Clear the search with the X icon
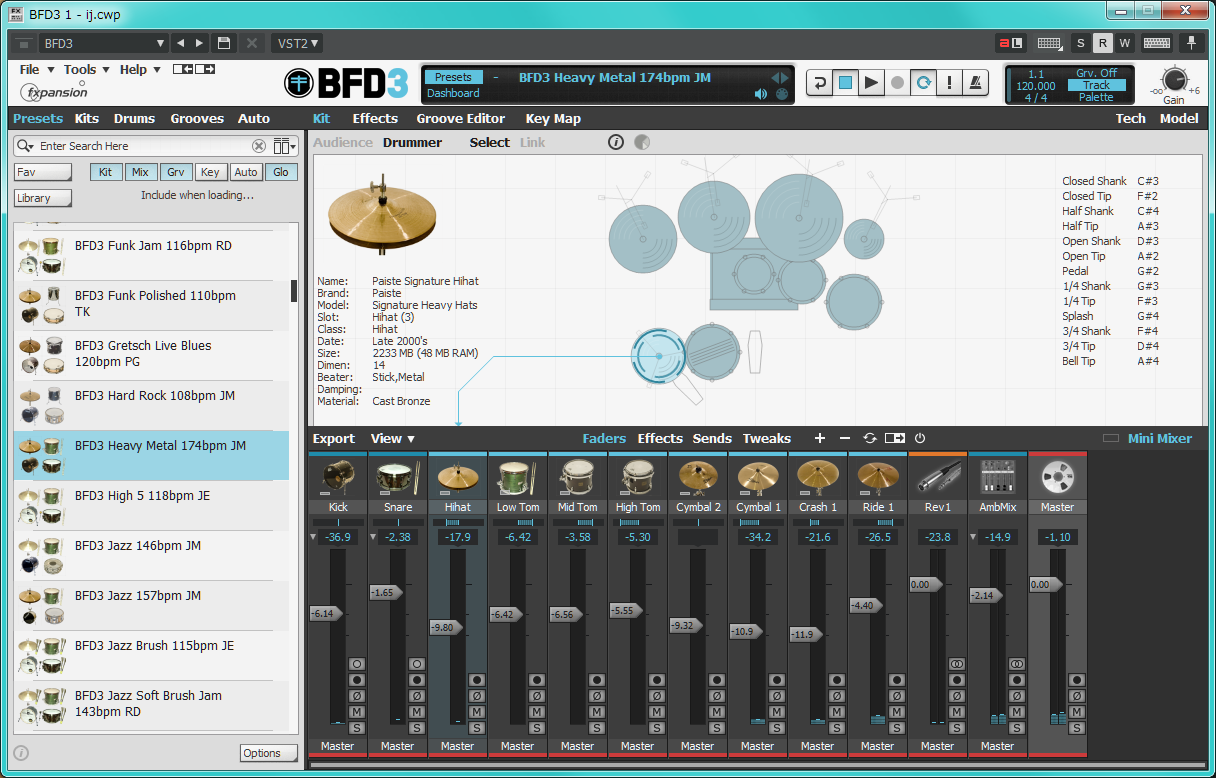Image resolution: width=1216 pixels, height=778 pixels. (x=259, y=146)
